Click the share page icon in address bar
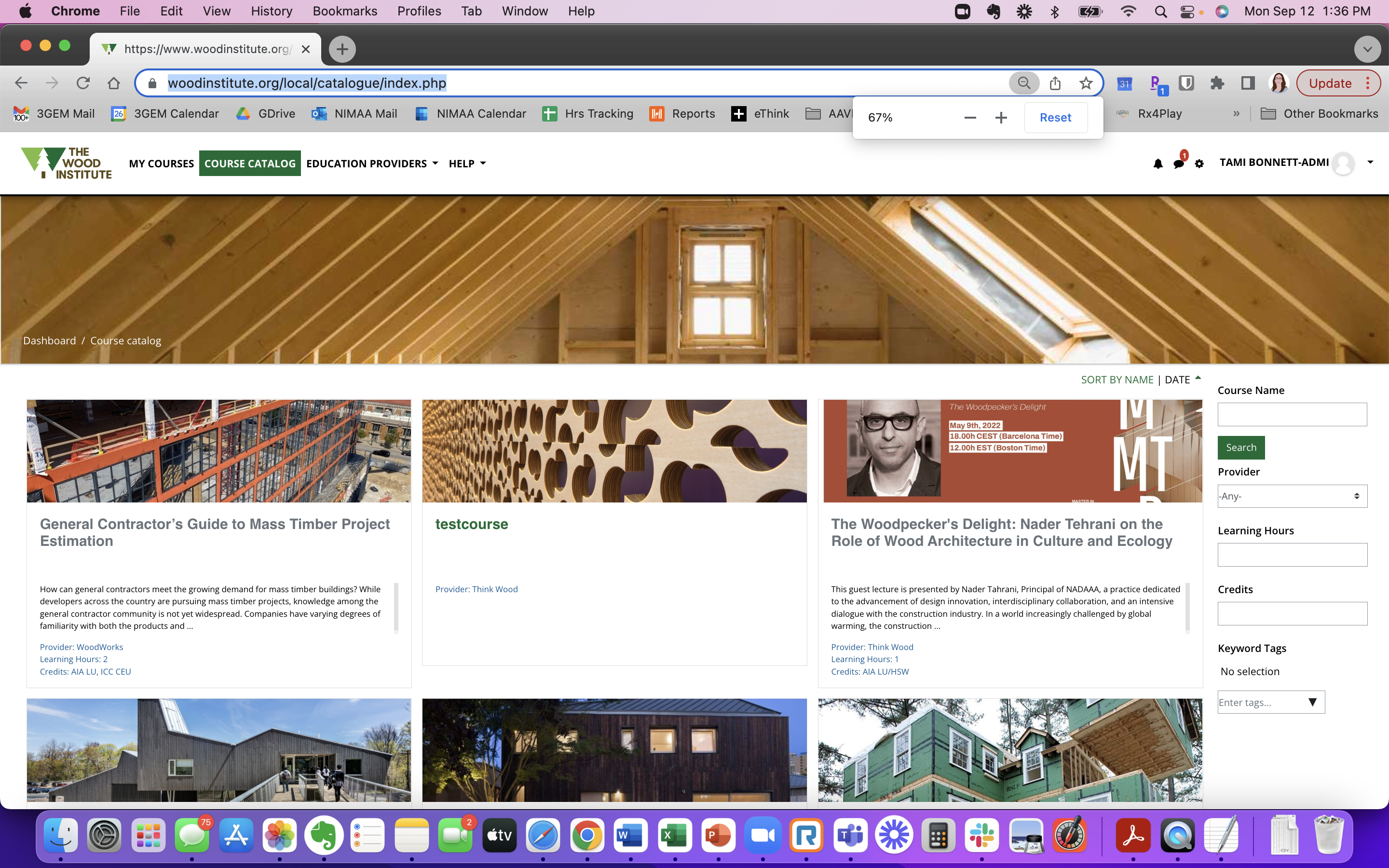 [1055, 83]
